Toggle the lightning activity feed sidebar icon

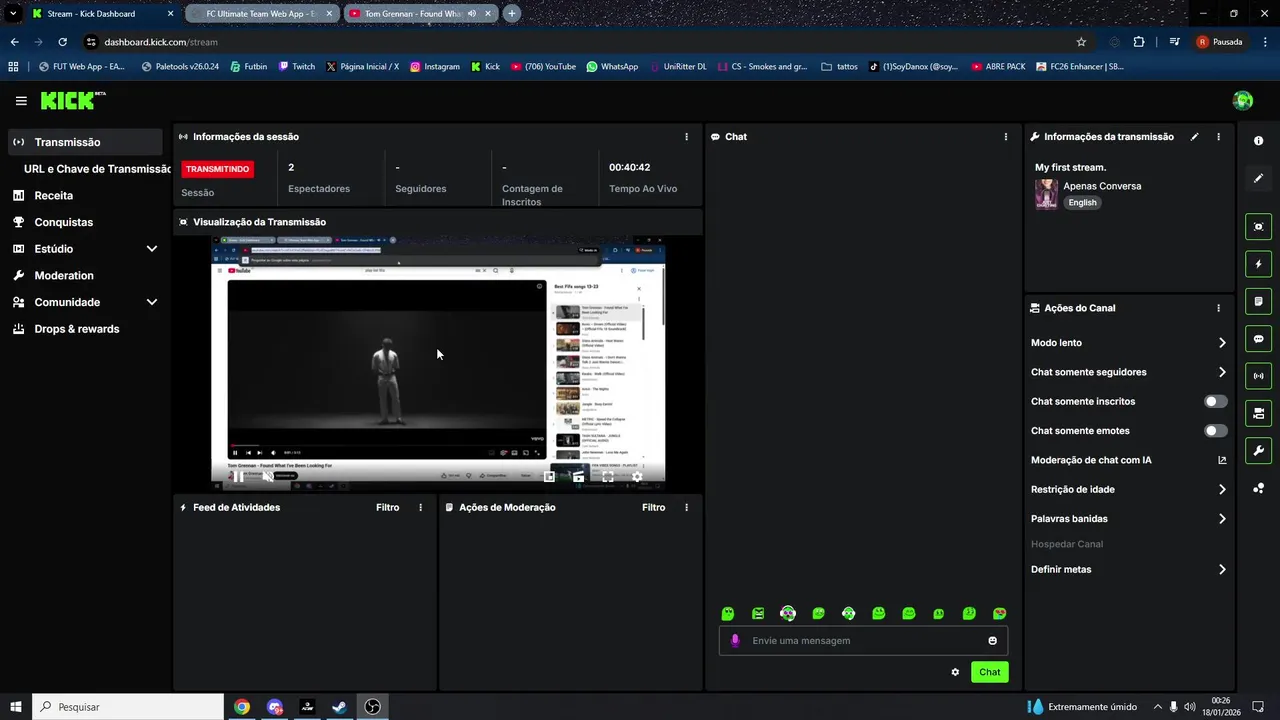[x=1258, y=264]
